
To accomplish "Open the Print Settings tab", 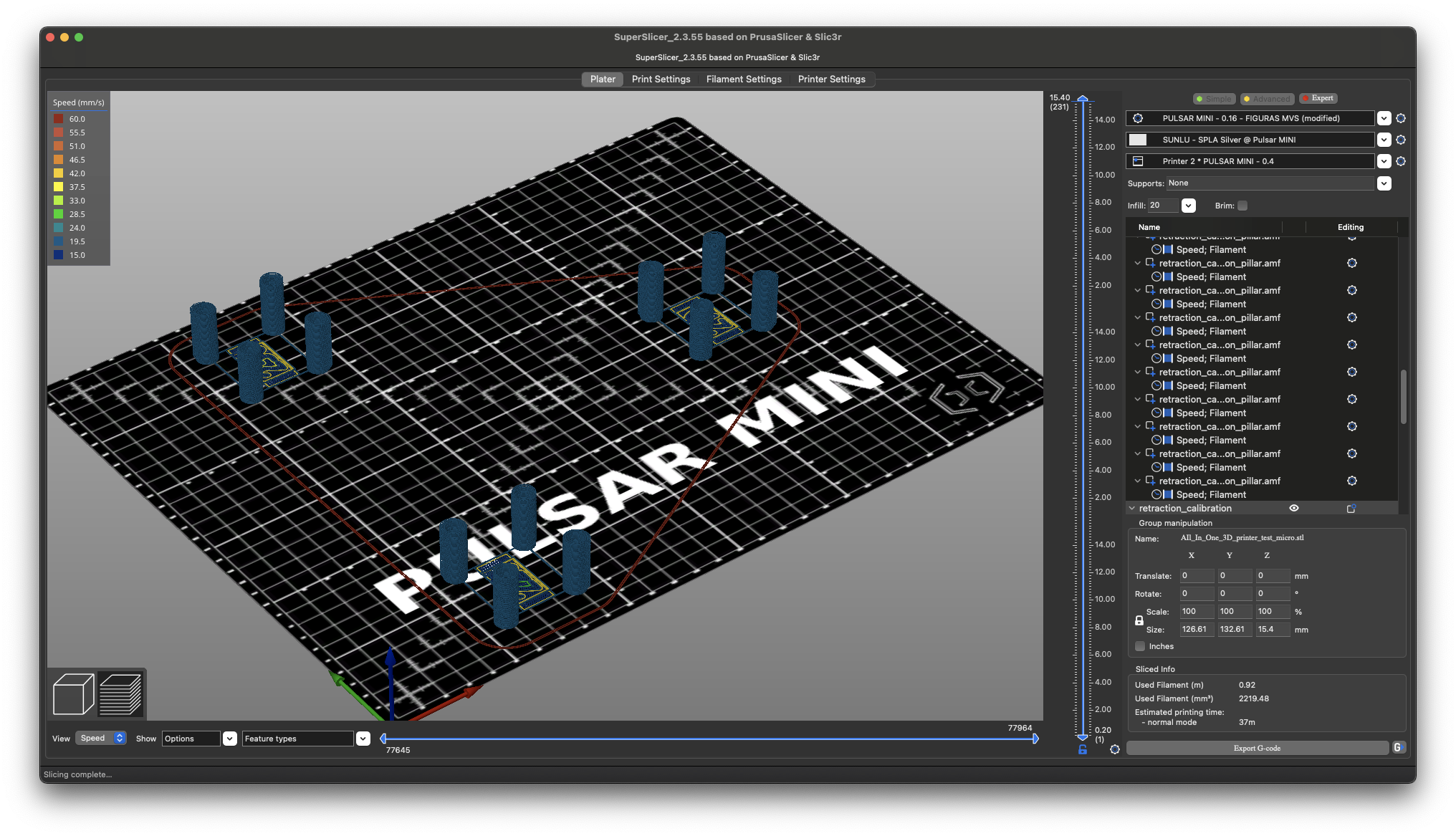I will pos(661,79).
